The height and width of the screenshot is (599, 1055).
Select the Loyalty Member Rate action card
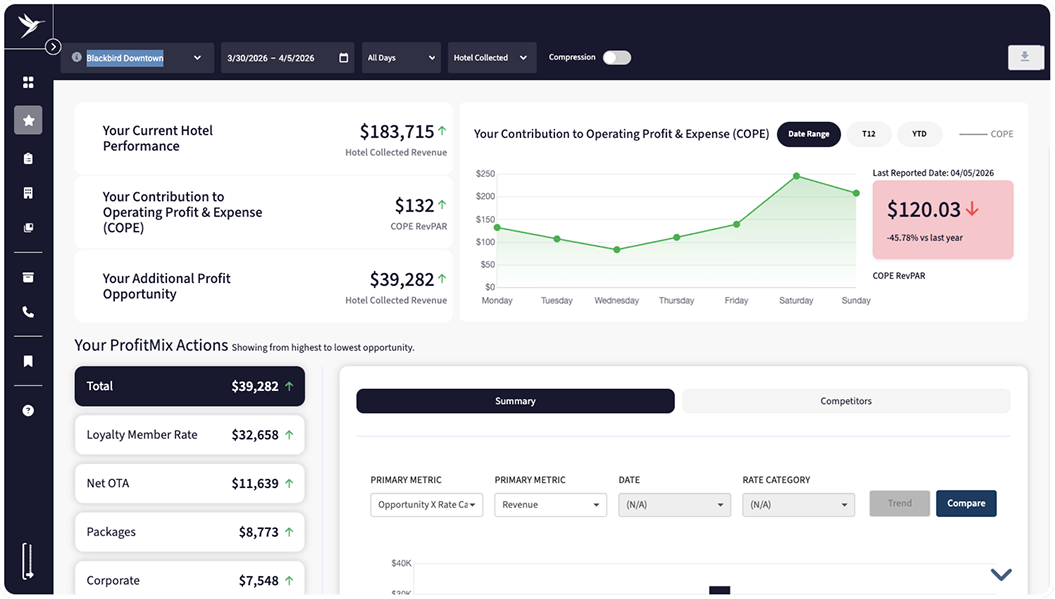(x=189, y=435)
